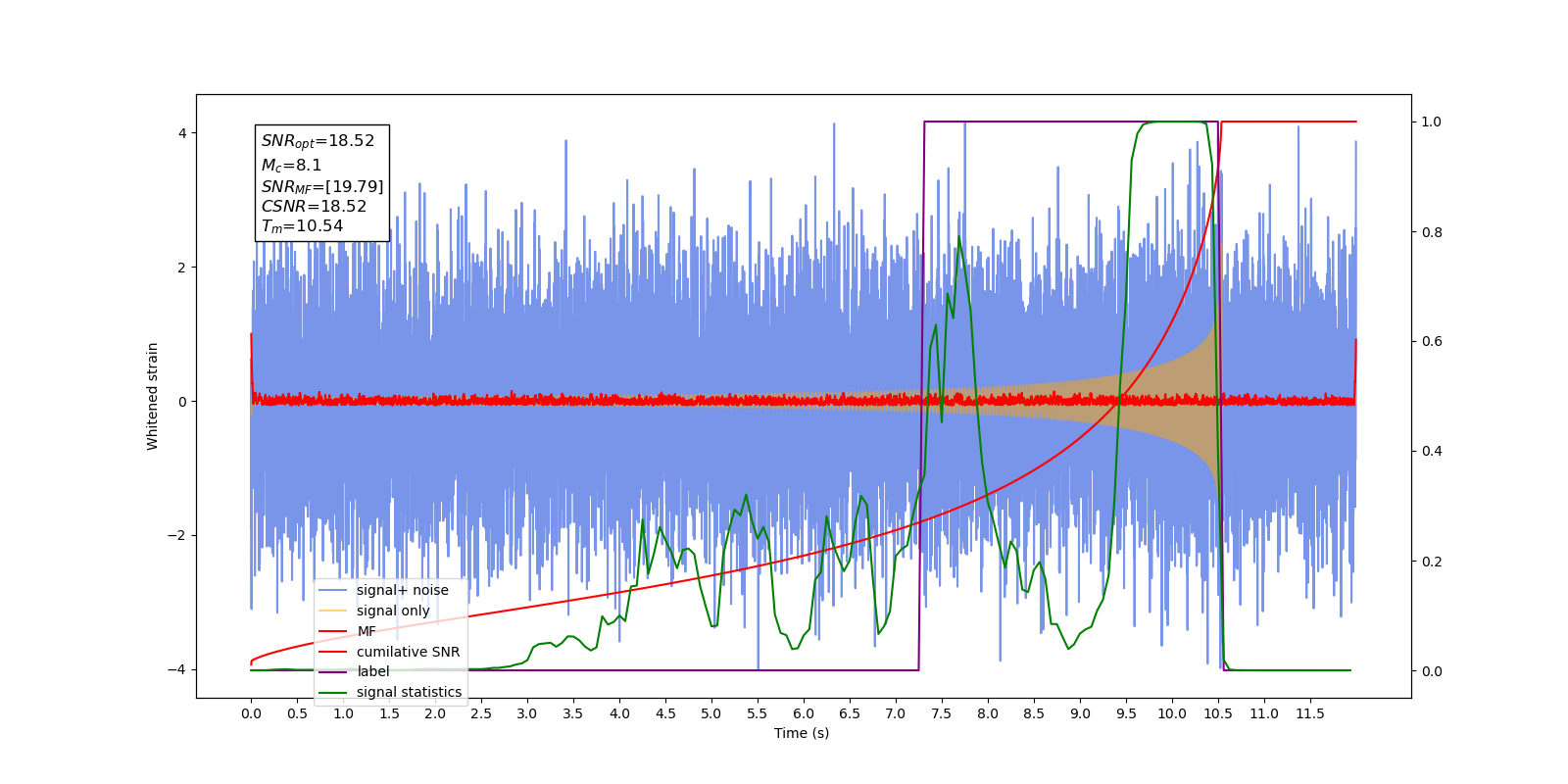Click the right axis tick label 0.2
Image resolution: width=1568 pixels, height=784 pixels.
point(1432,562)
